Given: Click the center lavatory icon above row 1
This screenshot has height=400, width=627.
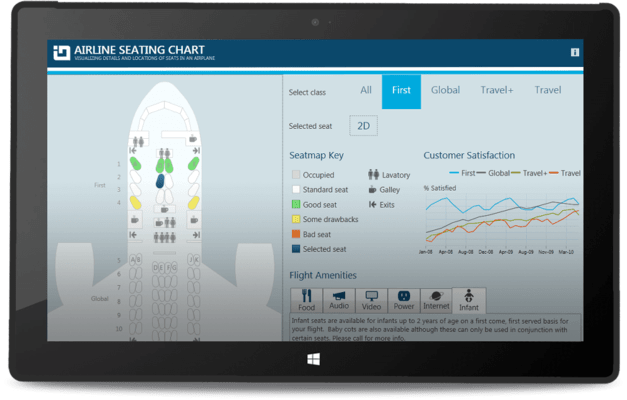Looking at the screenshot, I should 164,153.
